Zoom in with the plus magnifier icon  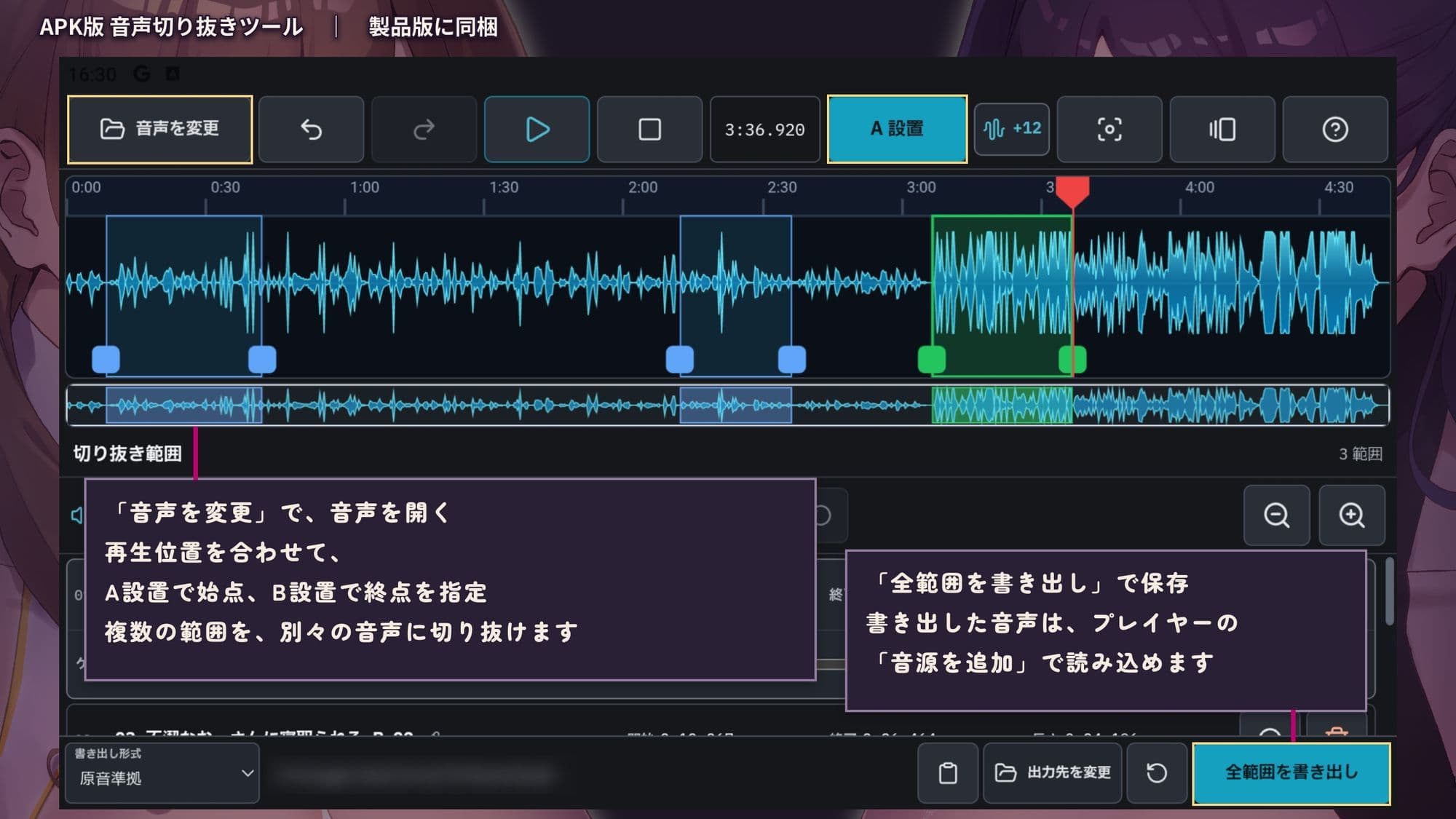coord(1352,515)
